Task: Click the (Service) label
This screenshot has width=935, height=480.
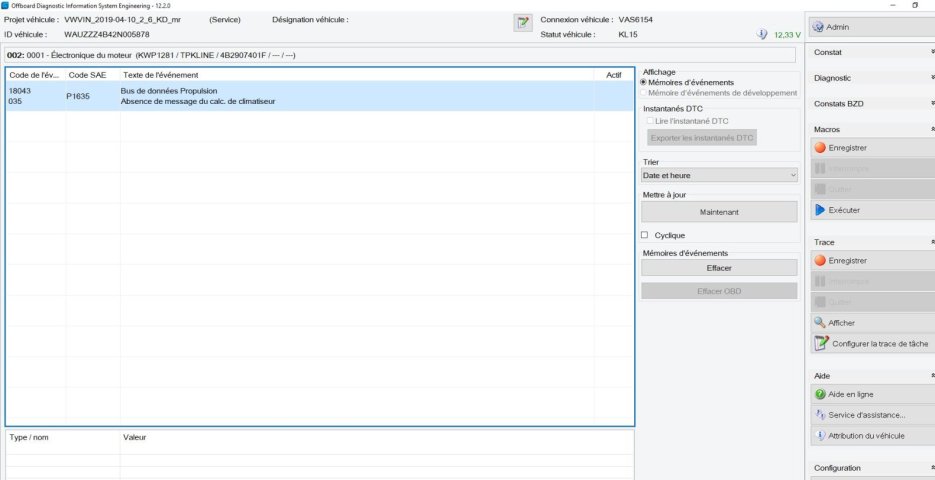Action: tap(225, 20)
